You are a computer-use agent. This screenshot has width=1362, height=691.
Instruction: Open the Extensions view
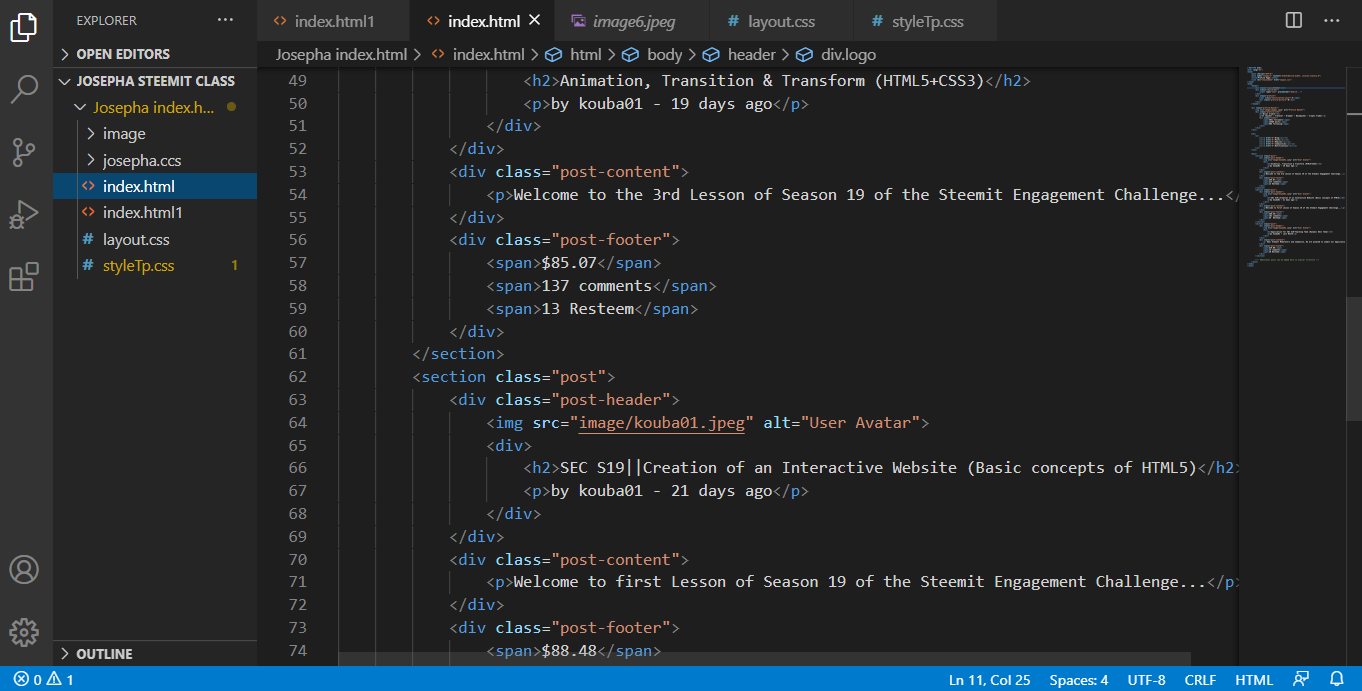(x=24, y=276)
